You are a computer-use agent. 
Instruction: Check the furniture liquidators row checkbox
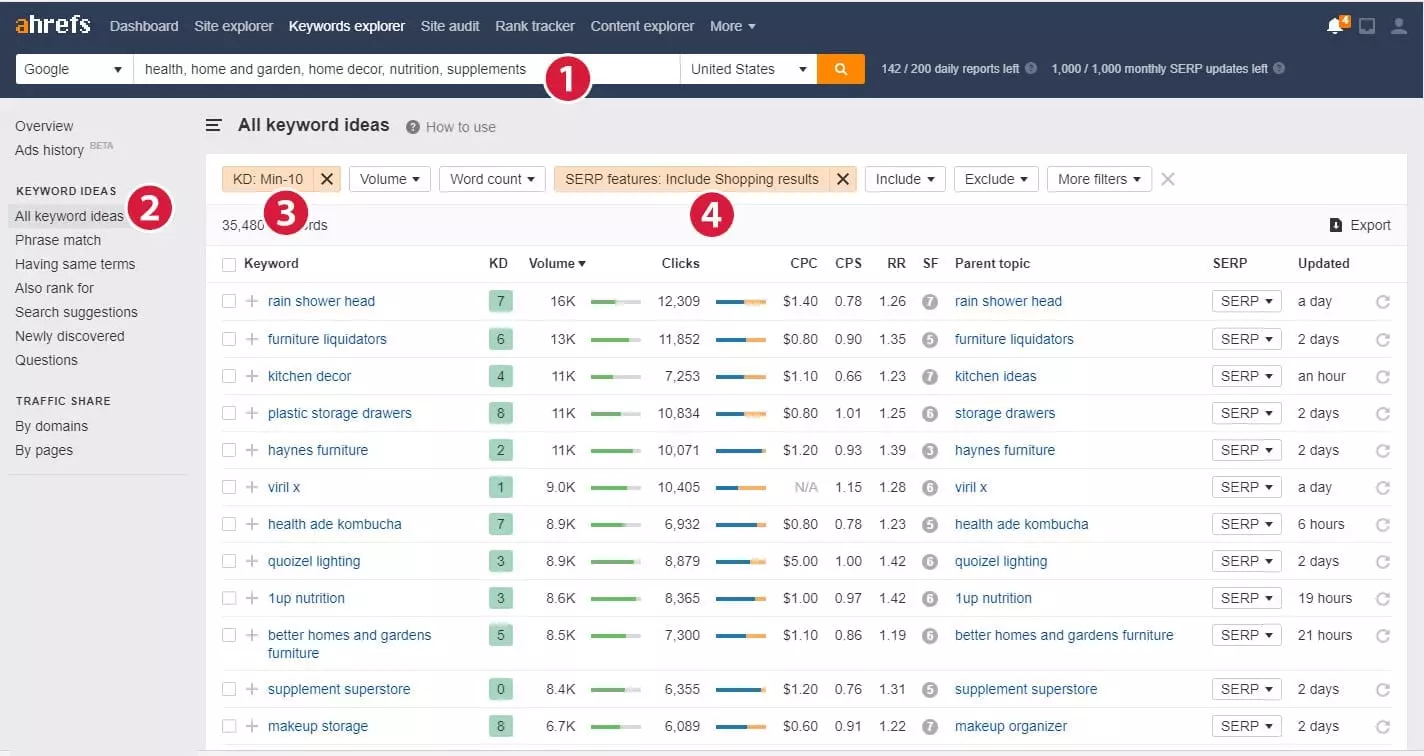click(x=229, y=339)
